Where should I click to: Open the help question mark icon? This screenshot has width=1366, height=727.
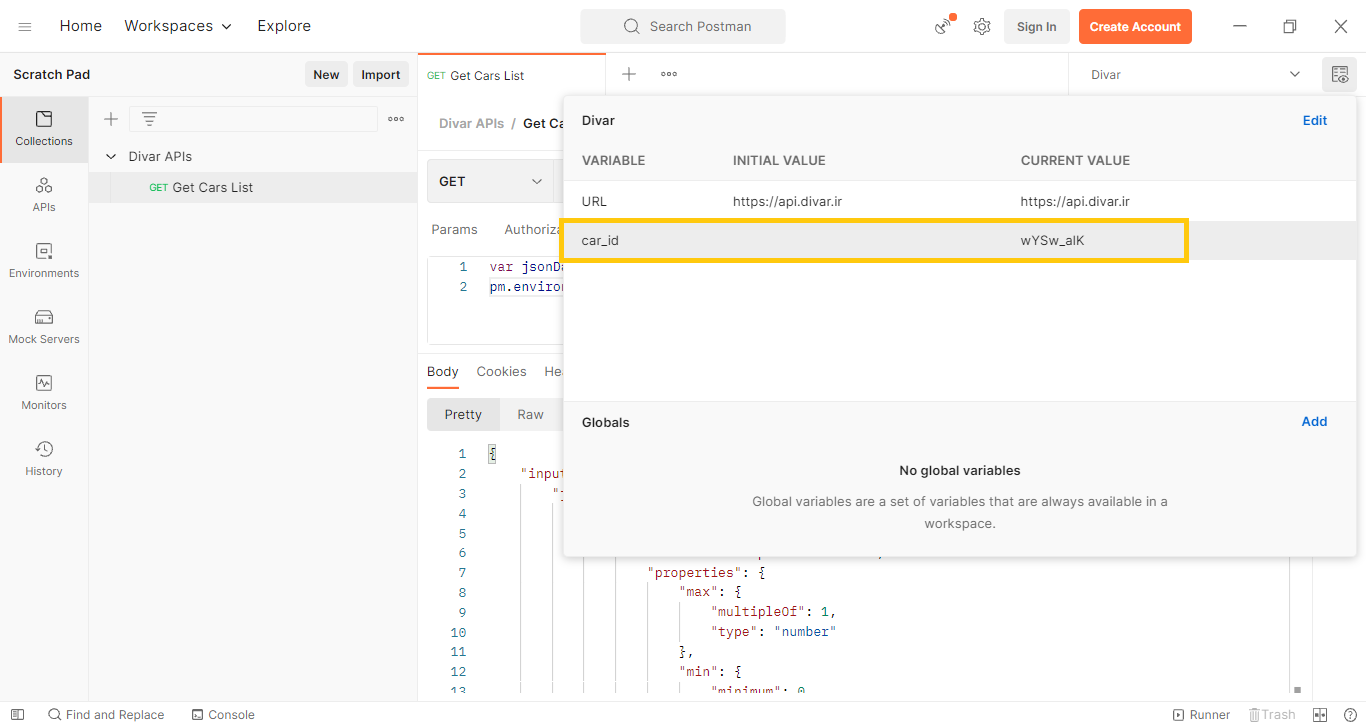coord(1350,715)
